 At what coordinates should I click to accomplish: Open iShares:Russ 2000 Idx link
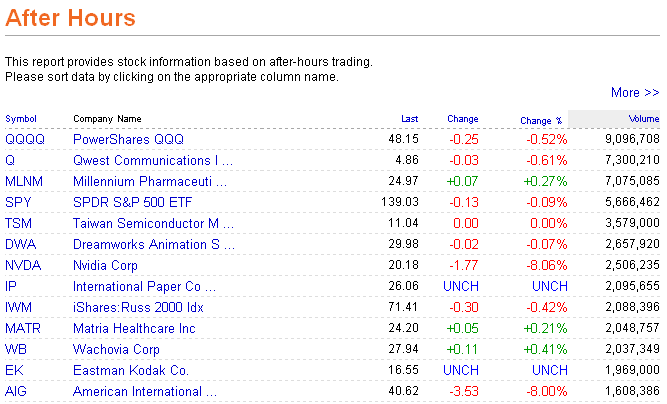(x=138, y=307)
